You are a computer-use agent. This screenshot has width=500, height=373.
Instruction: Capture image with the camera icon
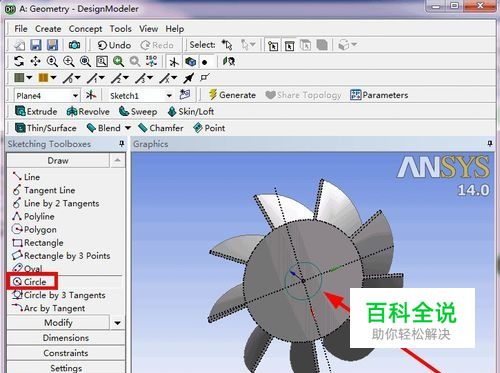(x=74, y=45)
